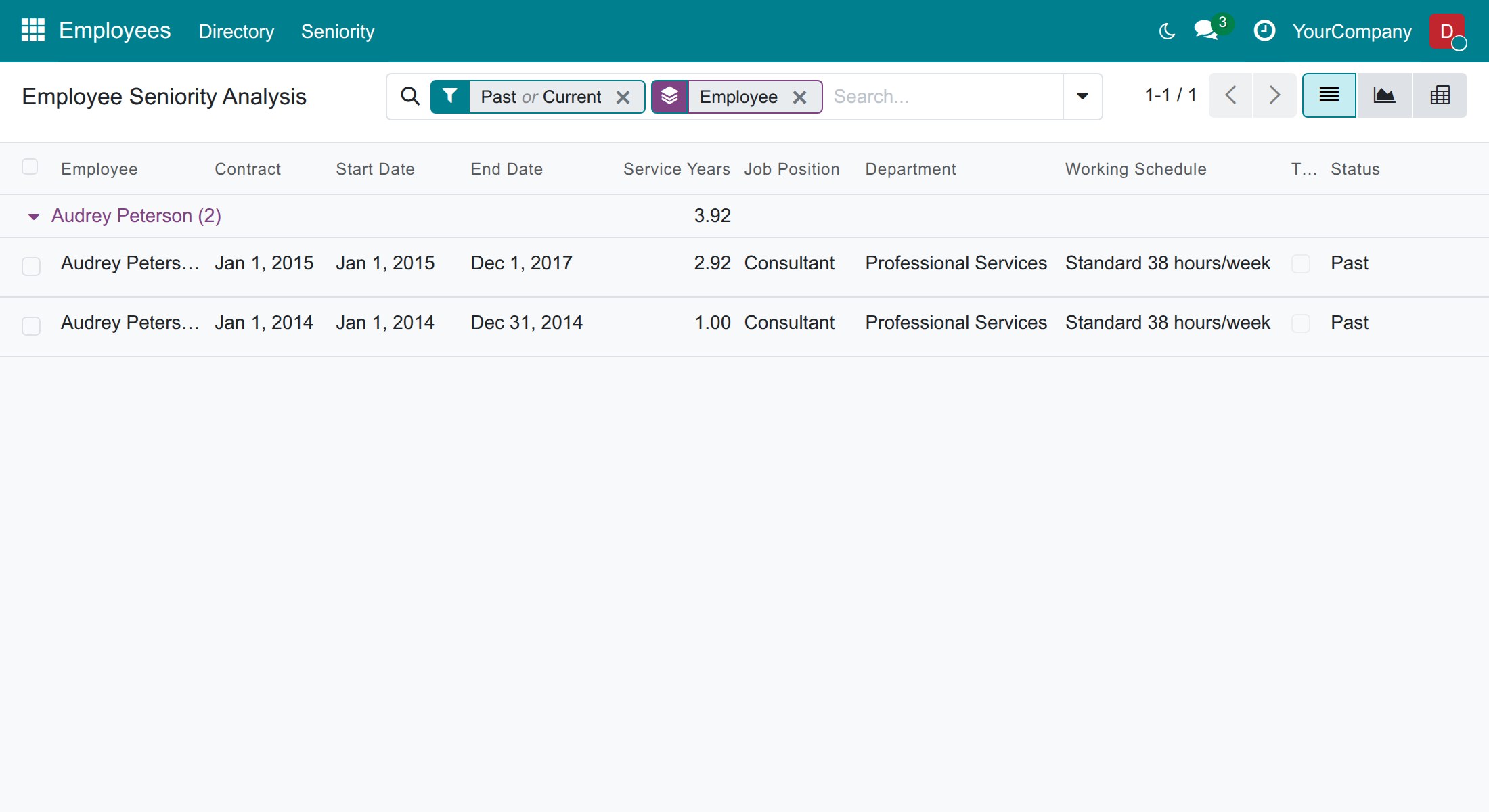
Task: Click Dec 1, 2017 end date cell
Action: tap(521, 263)
